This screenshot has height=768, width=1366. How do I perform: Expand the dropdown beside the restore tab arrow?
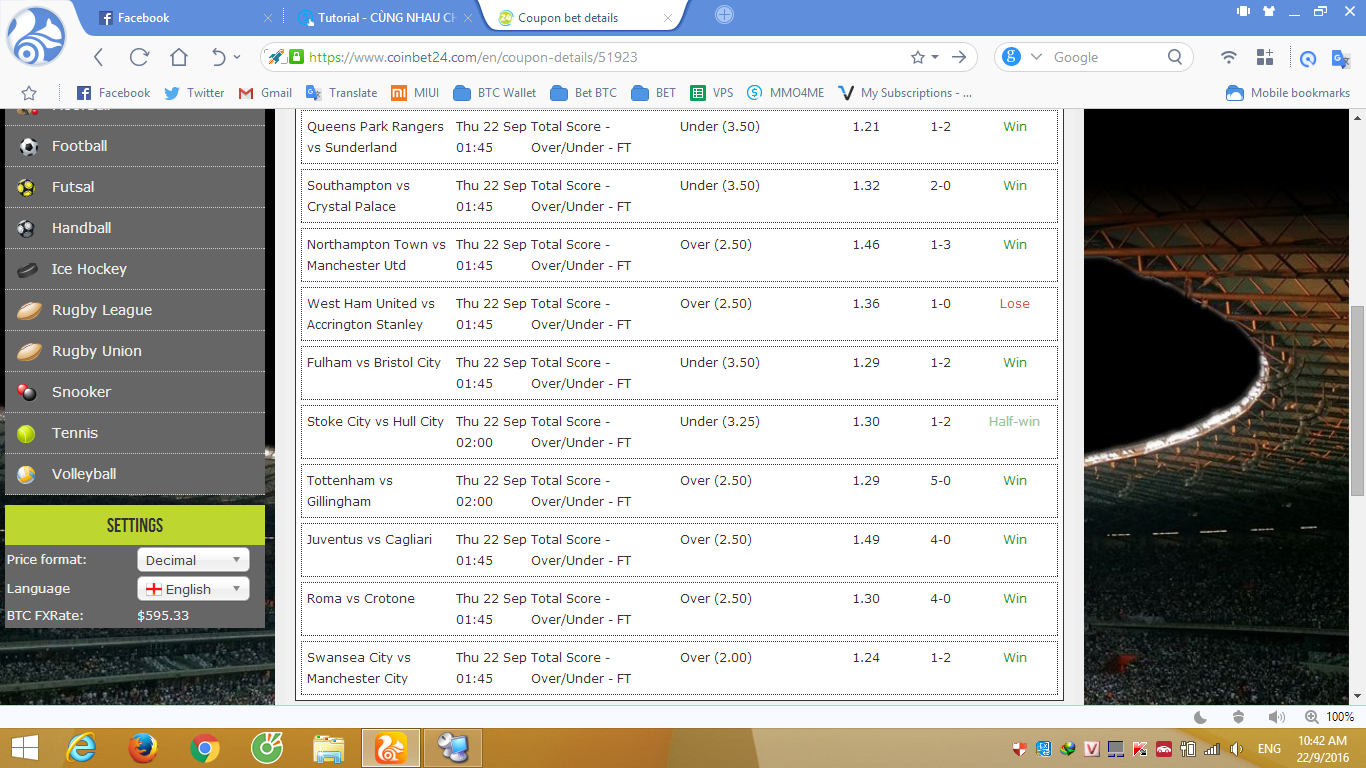point(237,57)
